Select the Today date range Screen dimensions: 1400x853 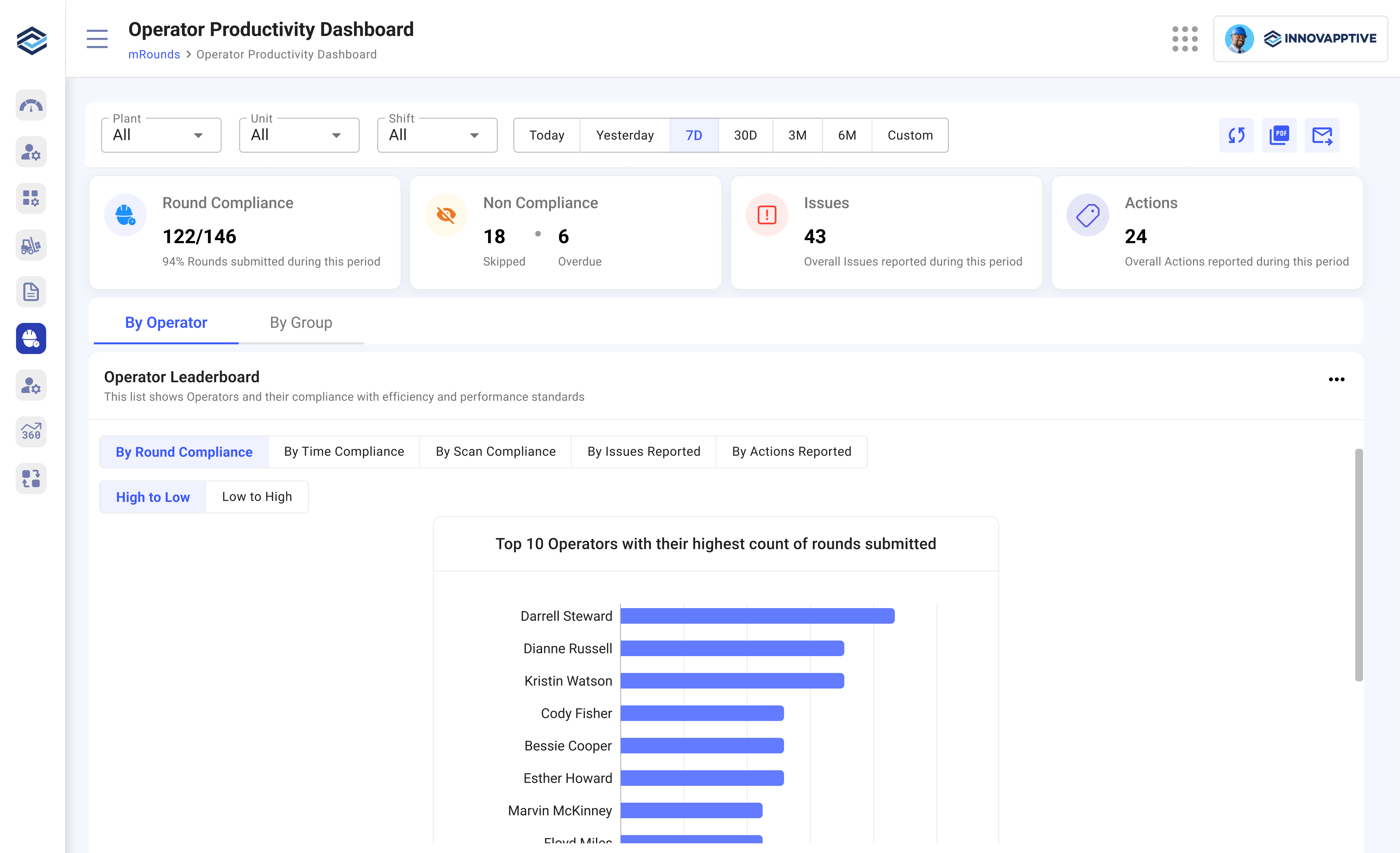pos(547,135)
